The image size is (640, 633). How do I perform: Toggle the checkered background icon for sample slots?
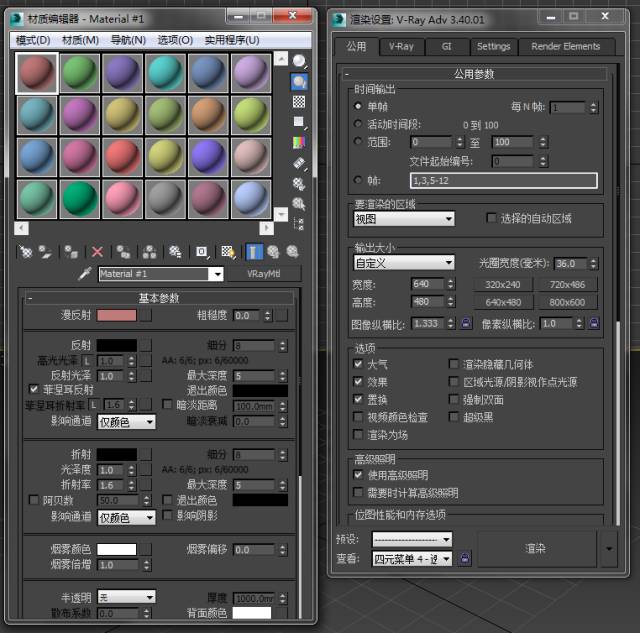(299, 101)
